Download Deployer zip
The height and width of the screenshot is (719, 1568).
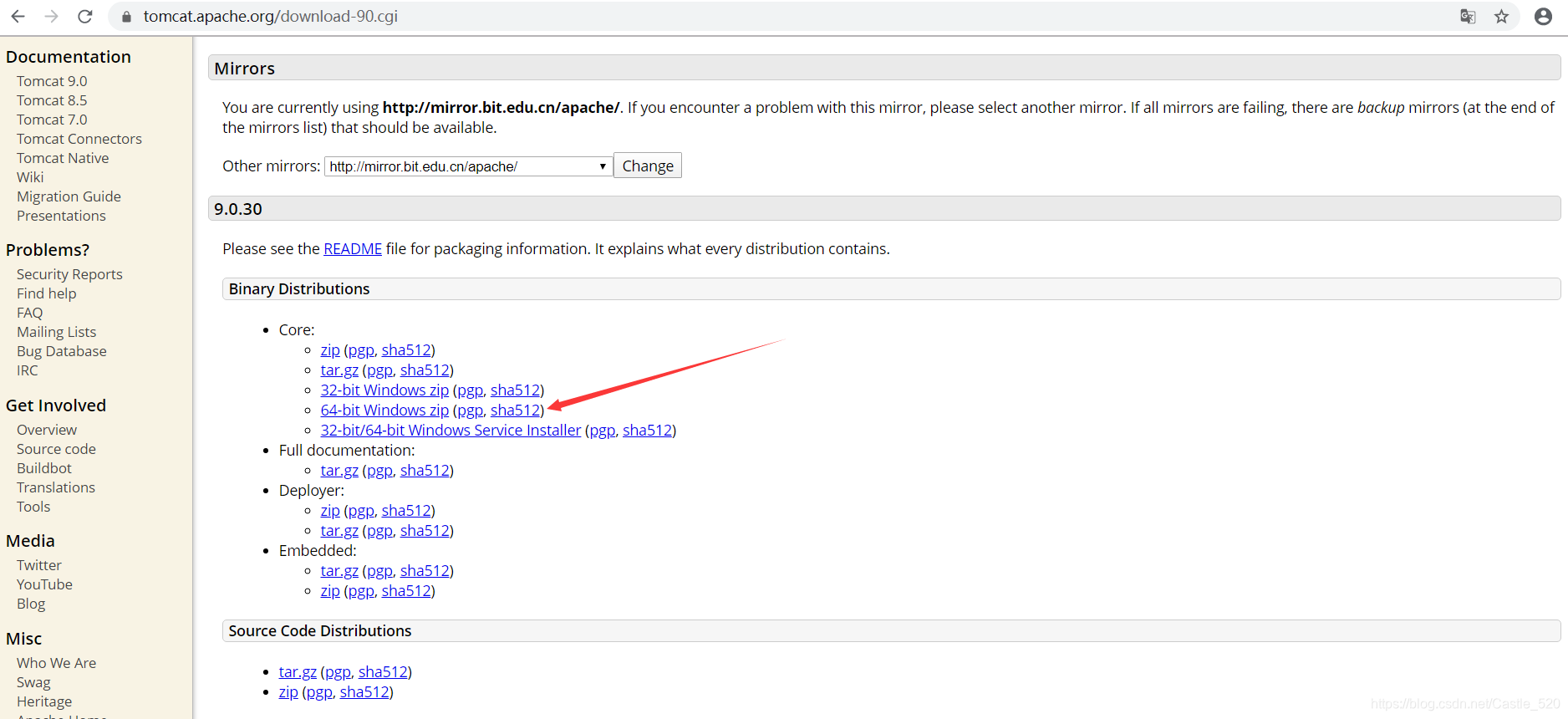pyautogui.click(x=330, y=510)
